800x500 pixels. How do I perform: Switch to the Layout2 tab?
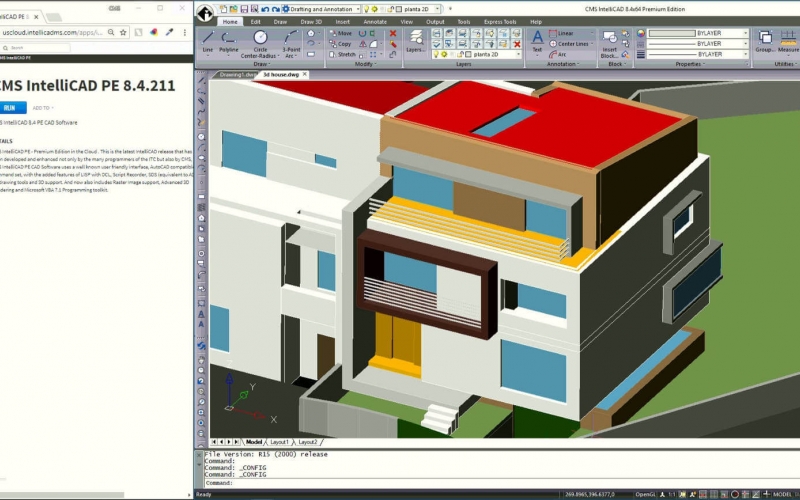tap(308, 442)
